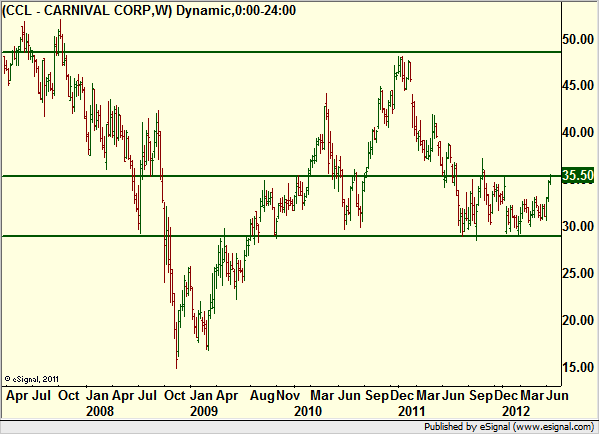Click the 2010 year label
The width and height of the screenshot is (599, 434).
point(308,411)
